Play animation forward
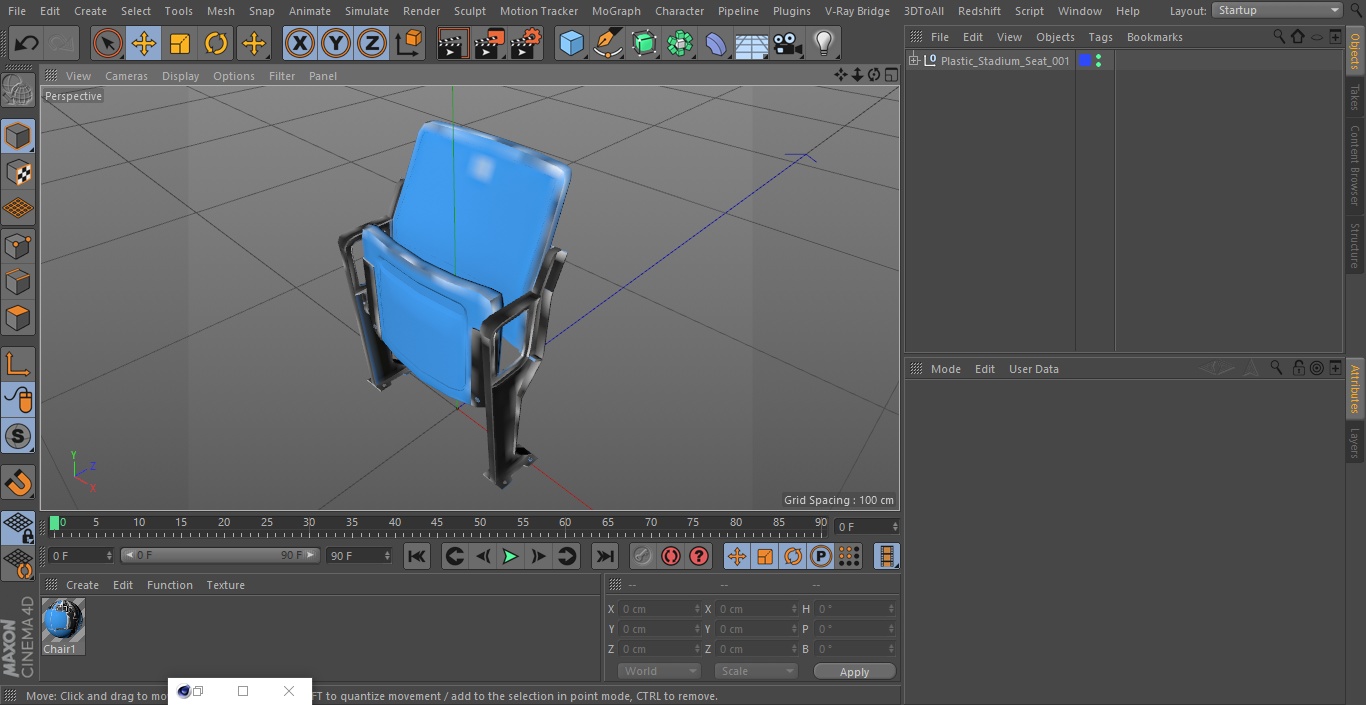Viewport: 1366px width, 705px height. 510,556
